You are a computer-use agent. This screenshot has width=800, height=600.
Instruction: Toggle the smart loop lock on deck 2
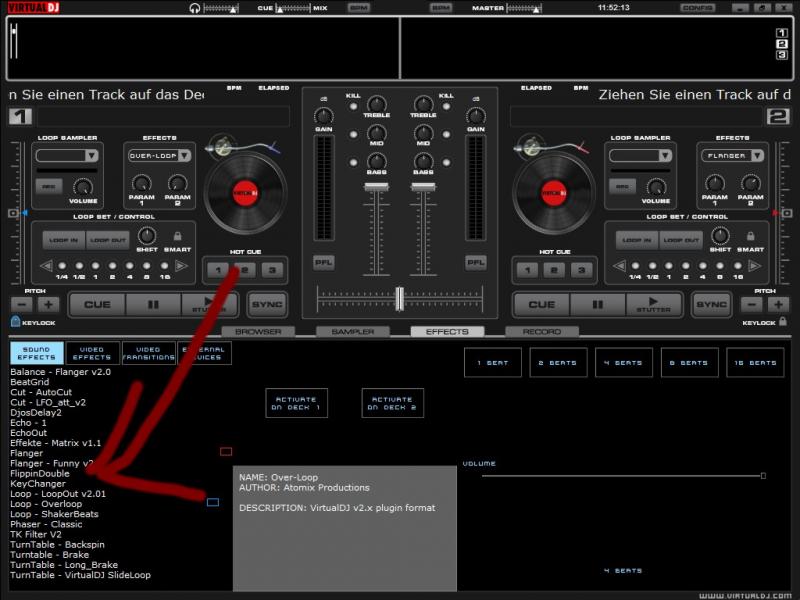(x=751, y=236)
